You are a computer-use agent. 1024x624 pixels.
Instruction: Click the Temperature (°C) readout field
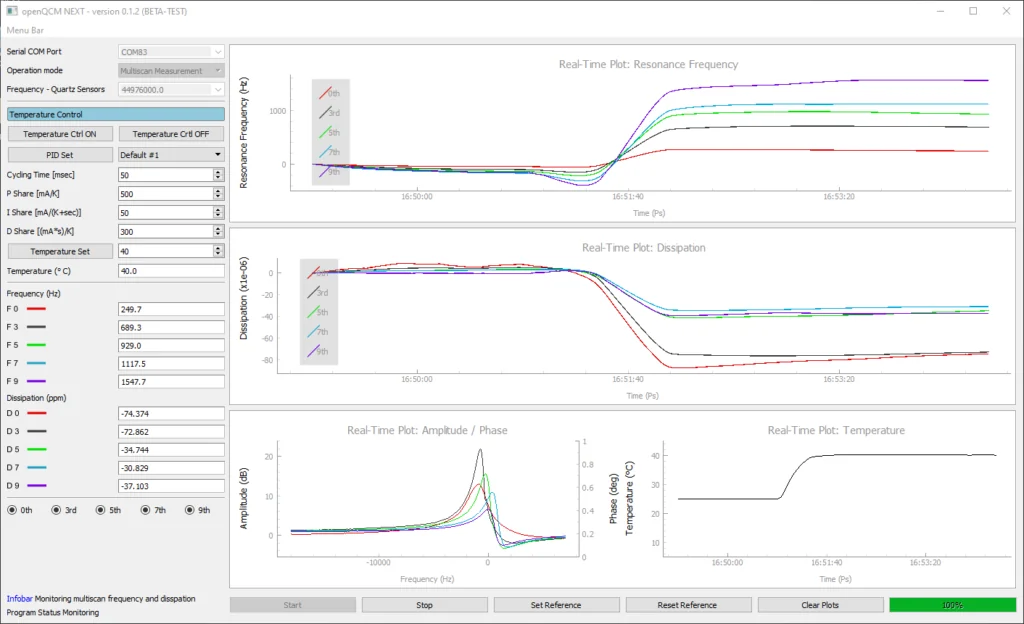tap(171, 271)
